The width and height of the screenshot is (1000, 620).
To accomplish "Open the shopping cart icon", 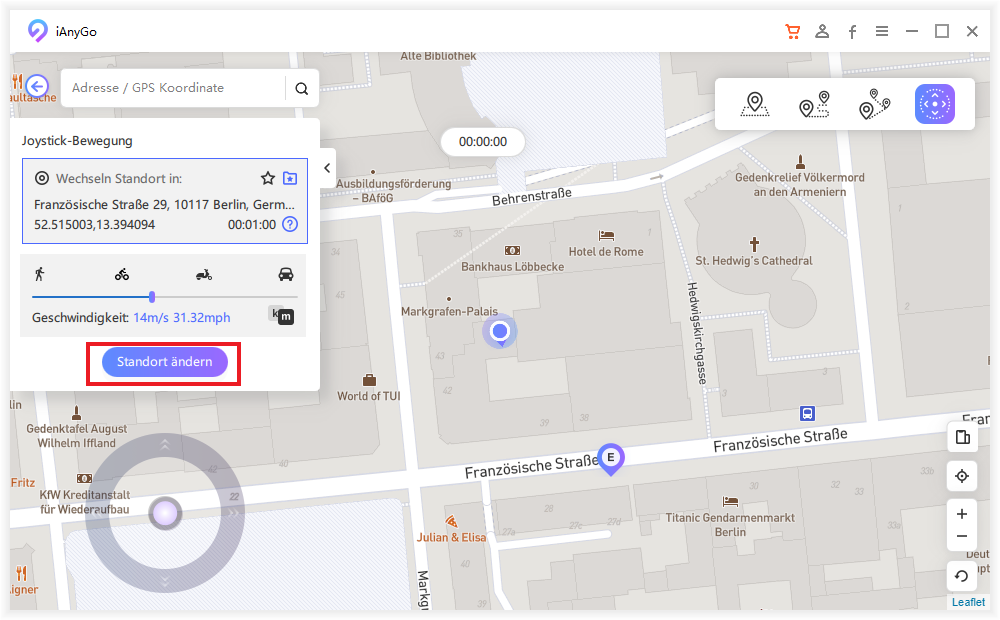I will point(793,31).
